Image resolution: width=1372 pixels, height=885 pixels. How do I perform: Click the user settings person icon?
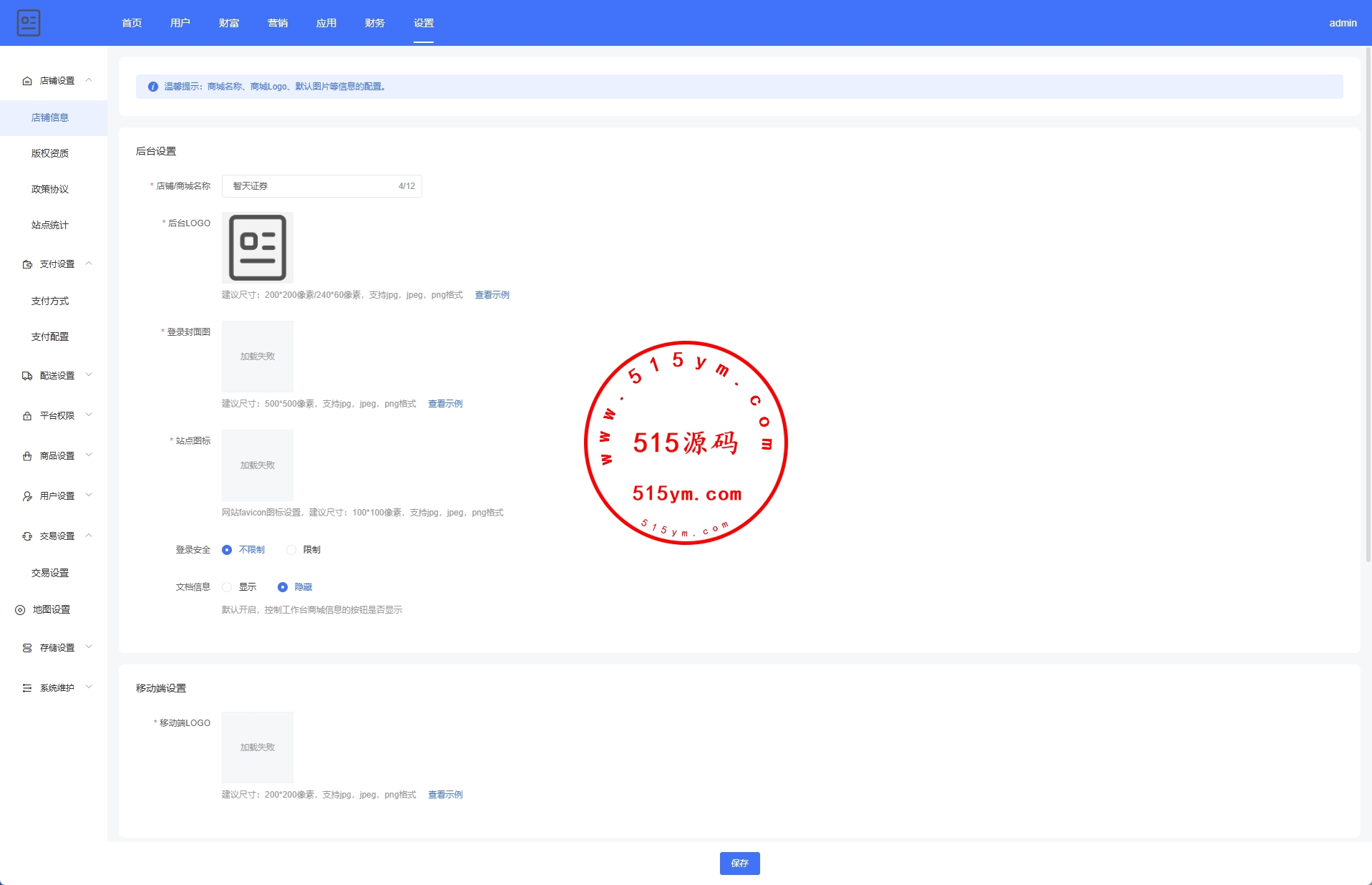(x=27, y=496)
